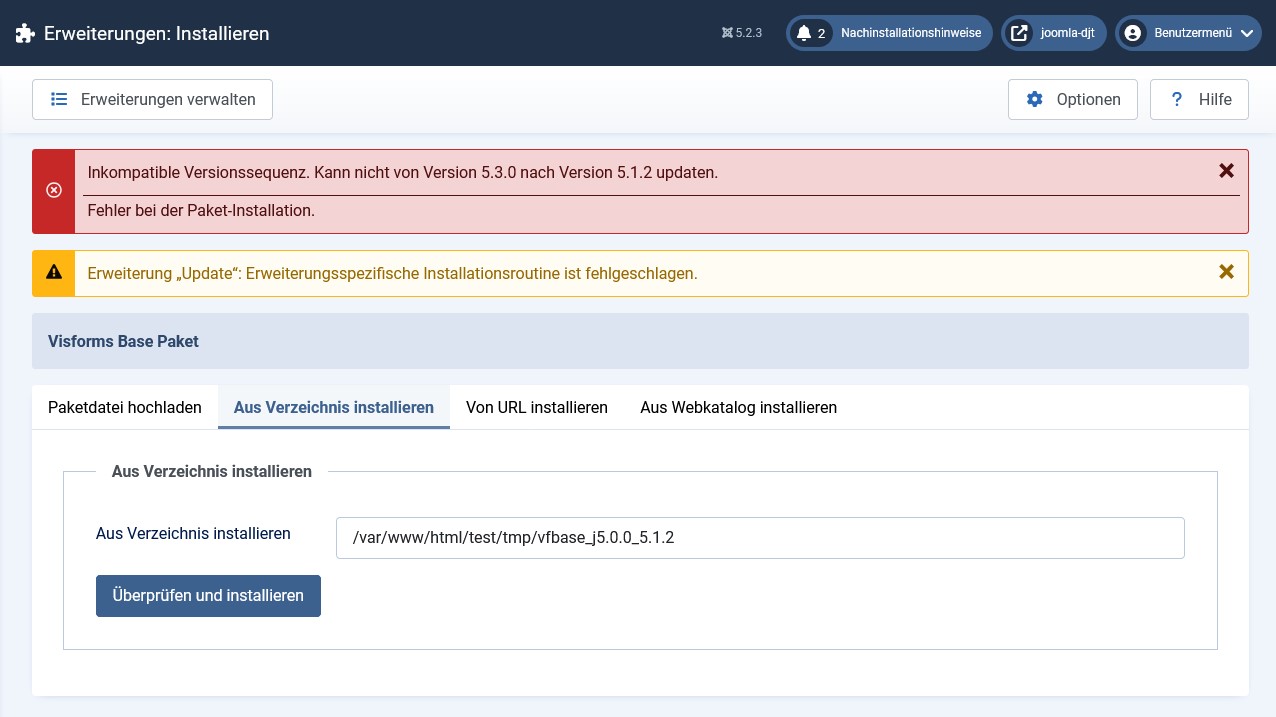This screenshot has height=717, width=1276.
Task: Open the Nachinstallationshinweise badge
Action: tap(888, 32)
